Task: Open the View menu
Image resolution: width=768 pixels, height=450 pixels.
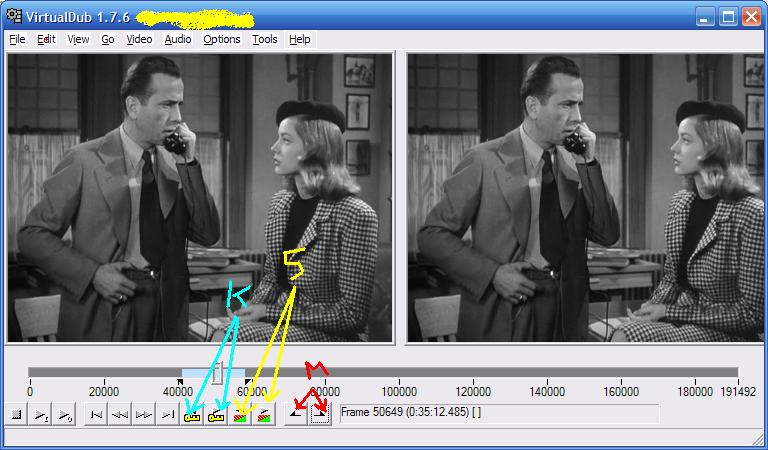Action: pyautogui.click(x=78, y=39)
